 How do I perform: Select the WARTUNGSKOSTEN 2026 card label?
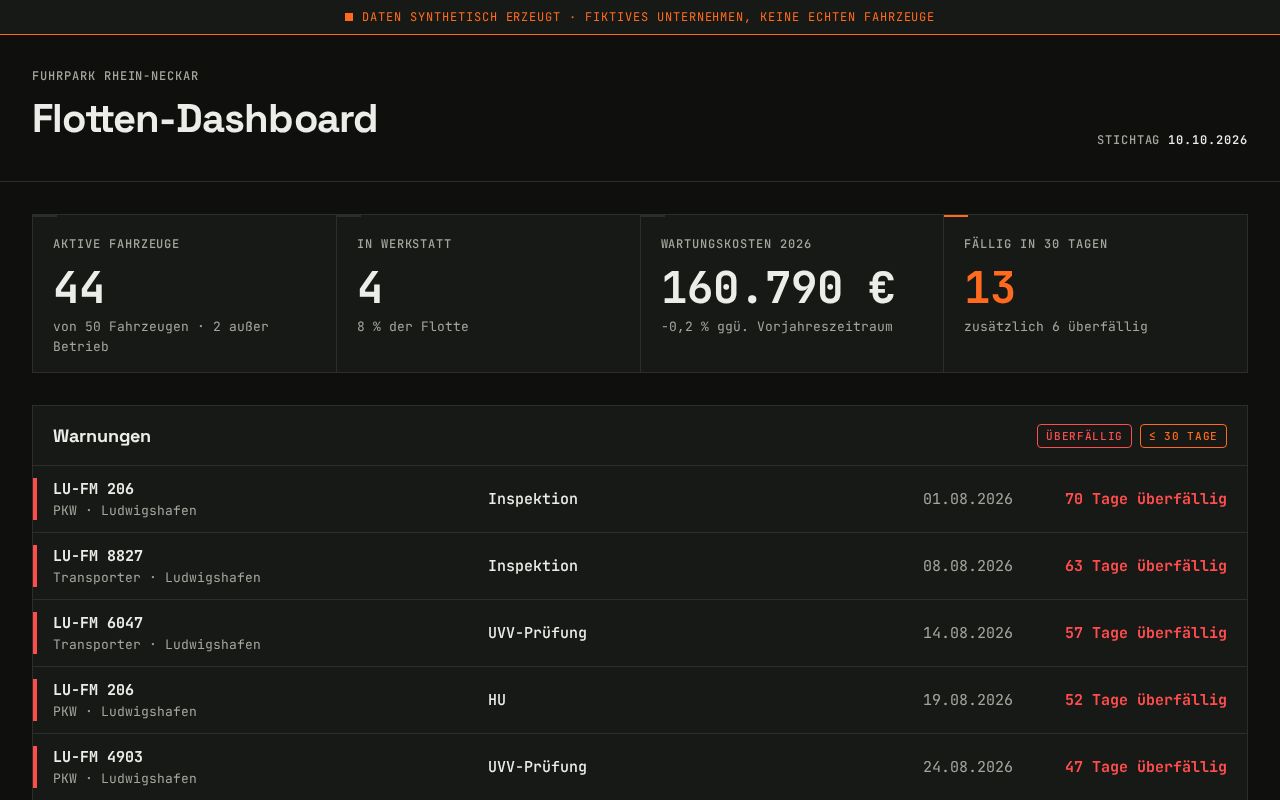pyautogui.click(x=736, y=244)
